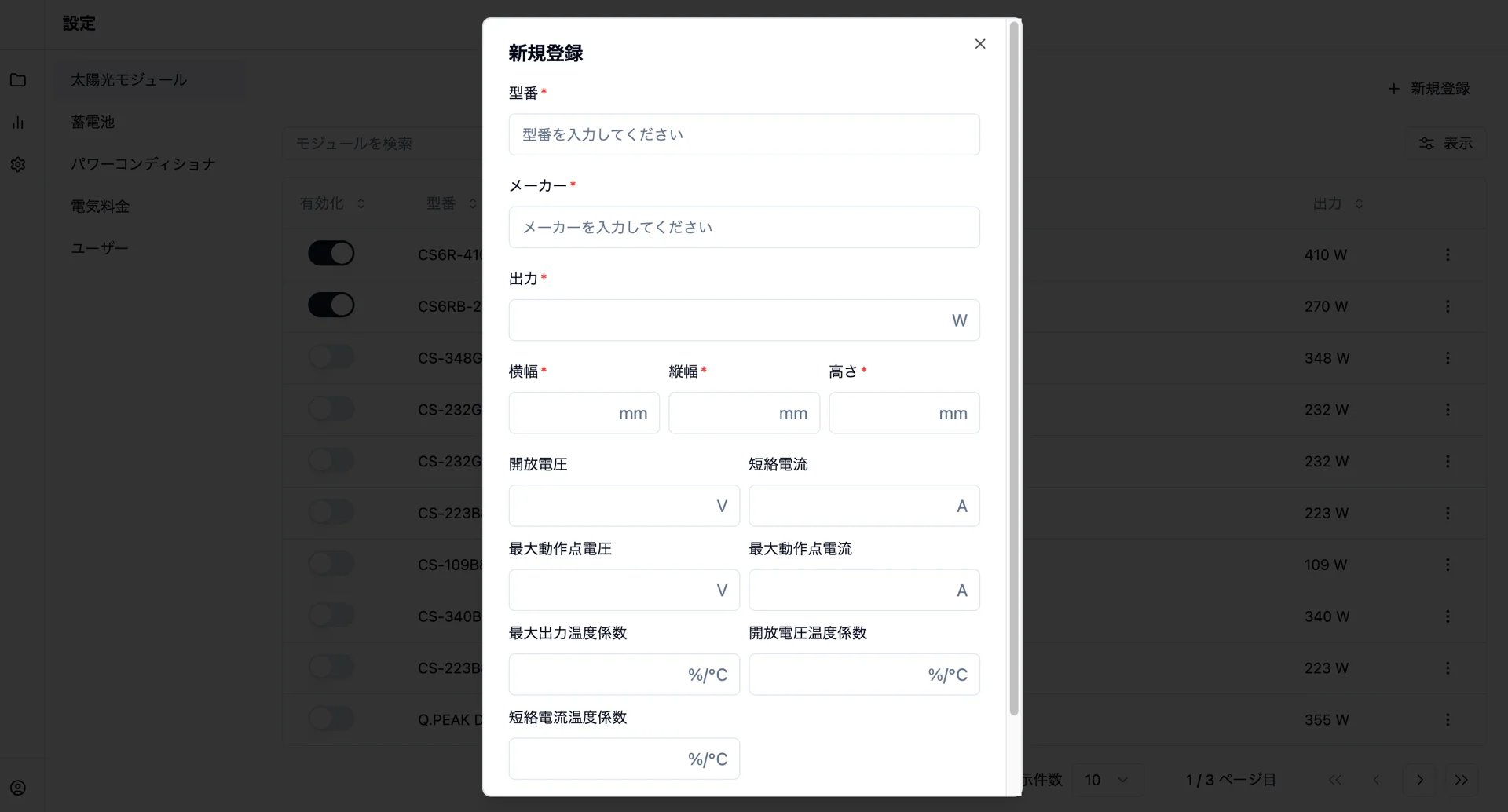1508x812 pixels.
Task: Open the 表示 column display options
Action: [1445, 143]
